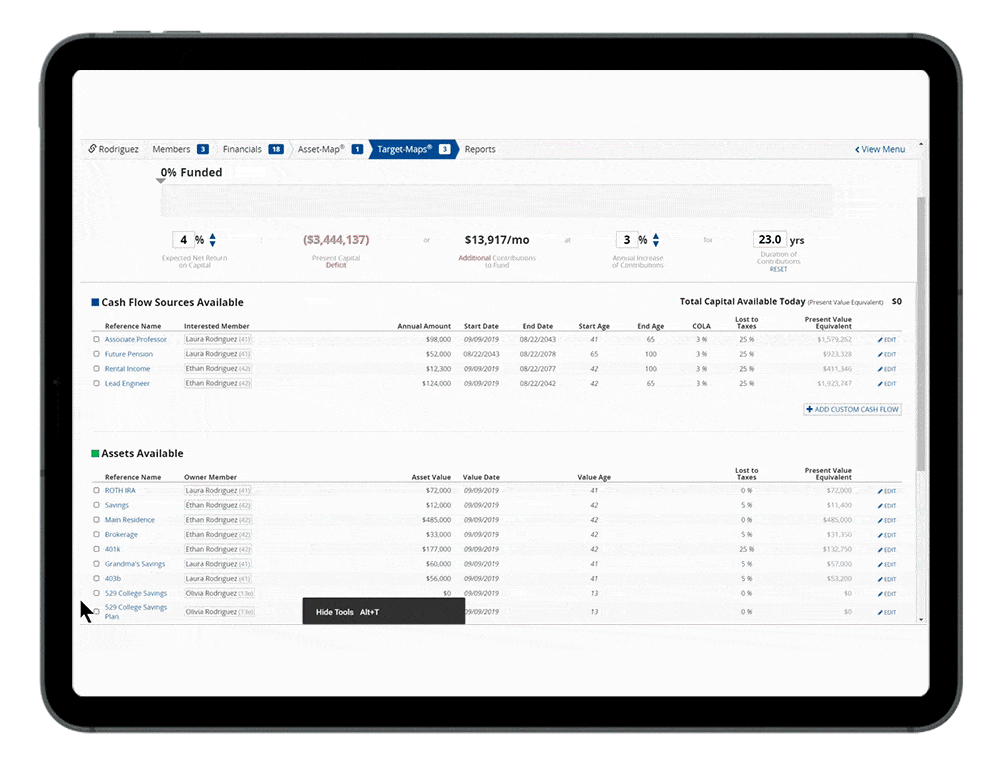Select the Brokerage radio button
Image resolution: width=1000 pixels, height=776 pixels.
pyautogui.click(x=96, y=534)
